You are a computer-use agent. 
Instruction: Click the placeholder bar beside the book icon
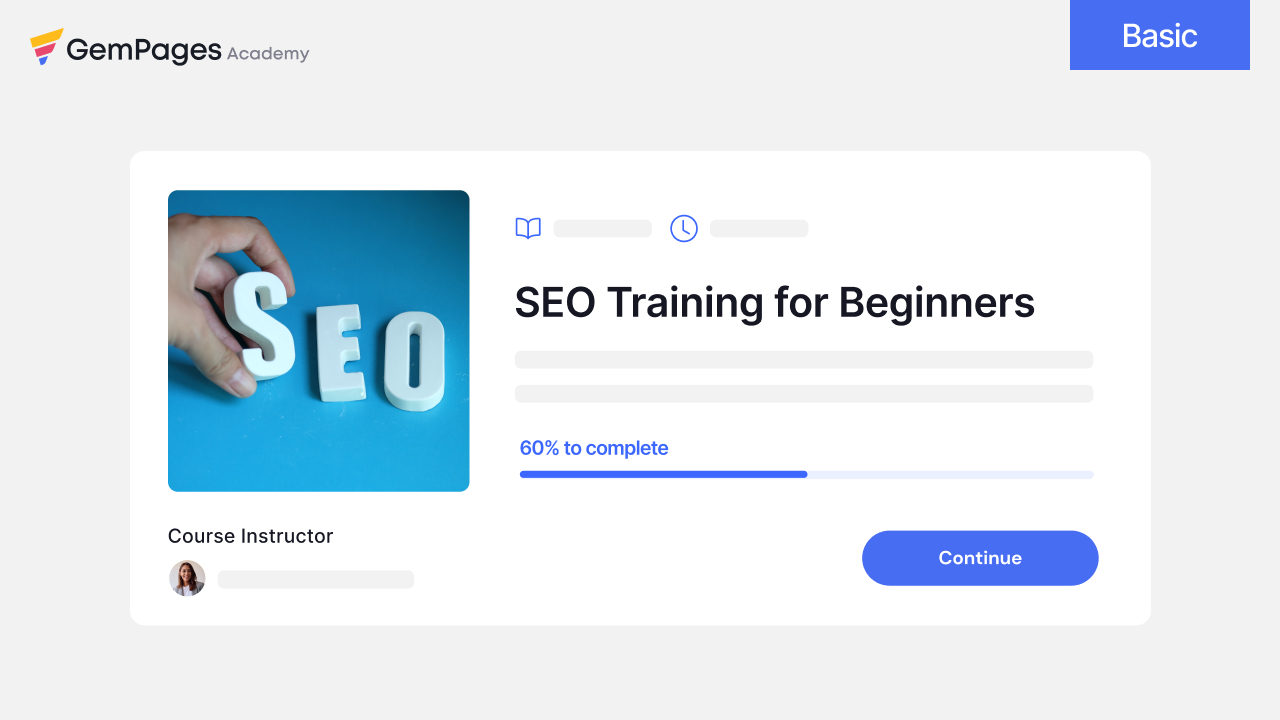tap(602, 229)
